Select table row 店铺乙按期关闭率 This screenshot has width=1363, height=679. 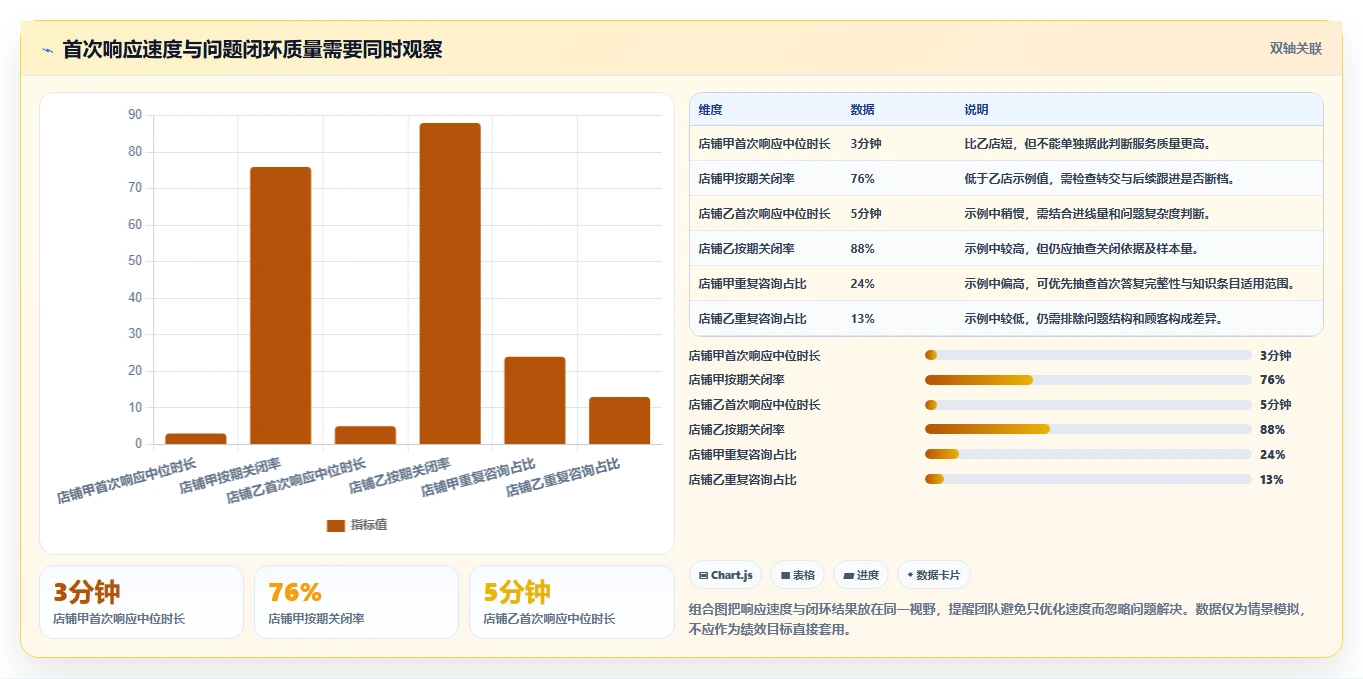pyautogui.click(x=1006, y=248)
